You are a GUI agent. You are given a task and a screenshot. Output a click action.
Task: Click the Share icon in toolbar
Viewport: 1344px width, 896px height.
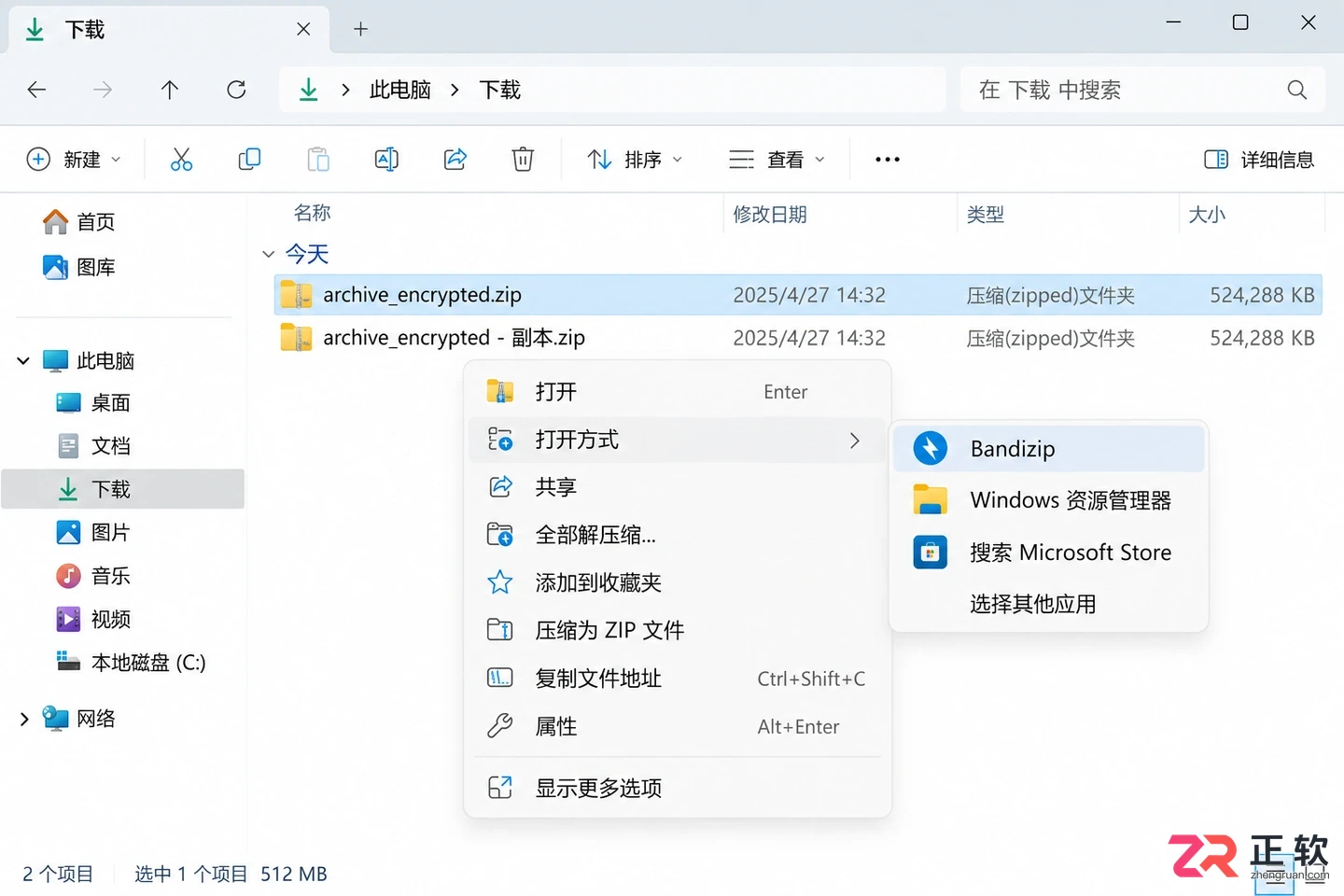coord(455,160)
